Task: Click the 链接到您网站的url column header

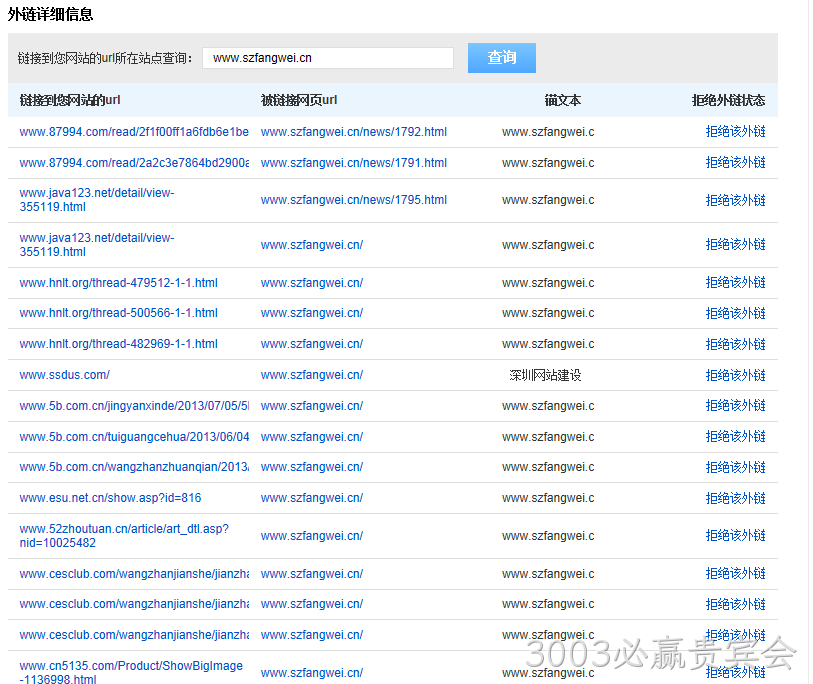Action: click(70, 100)
